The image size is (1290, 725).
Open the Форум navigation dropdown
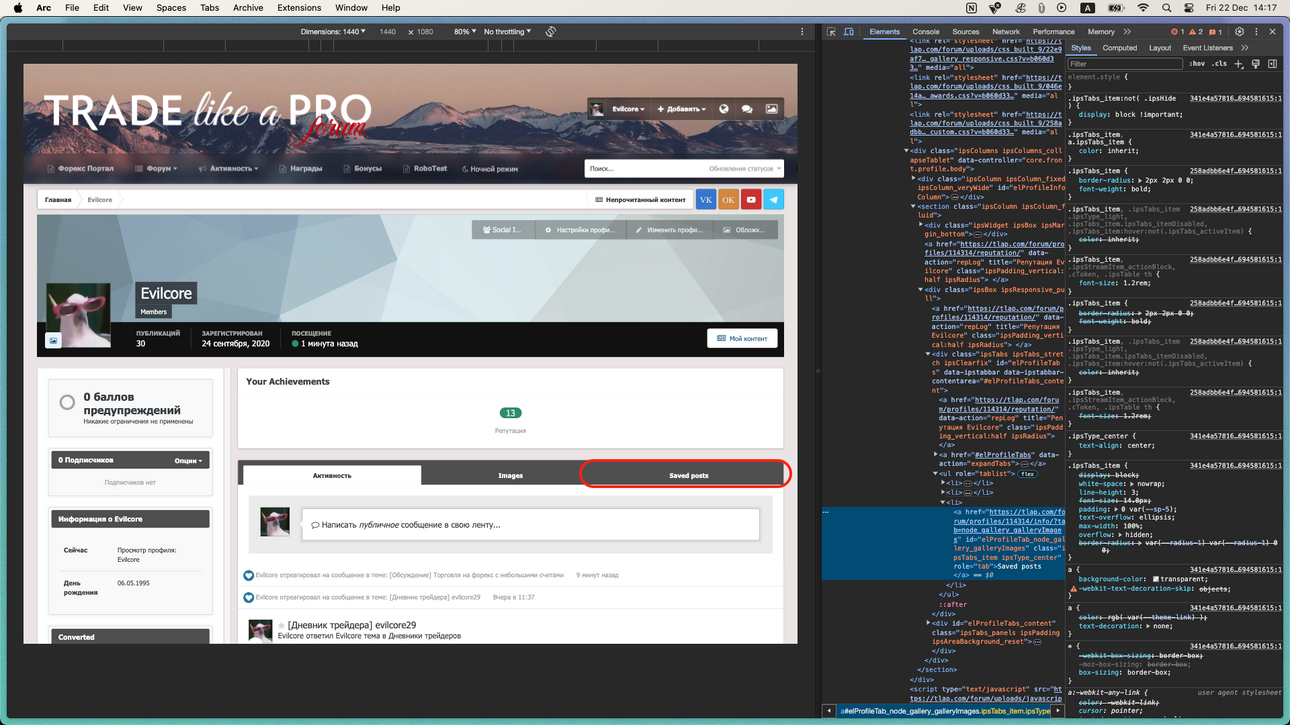[x=156, y=169]
